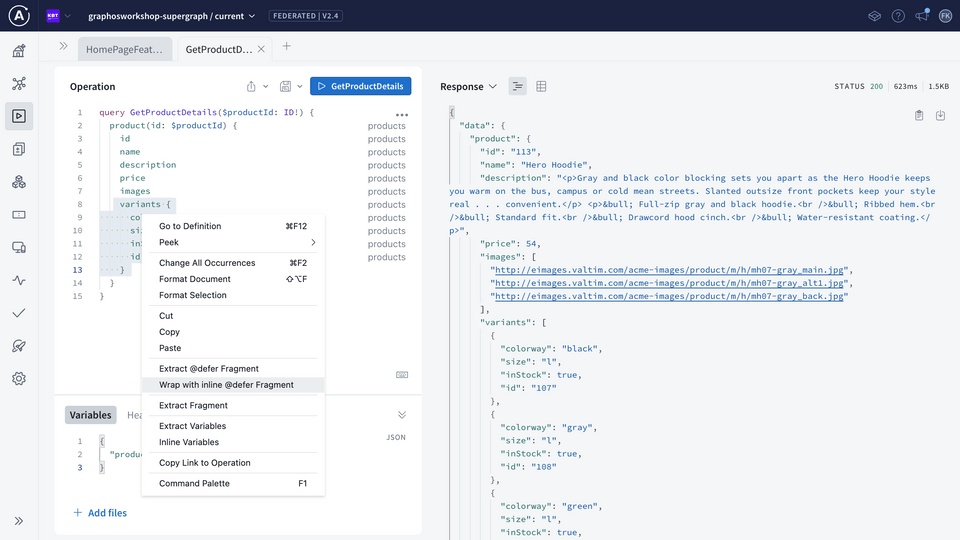The image size is (960, 540).
Task: Switch response to JSON view
Action: [x=517, y=86]
